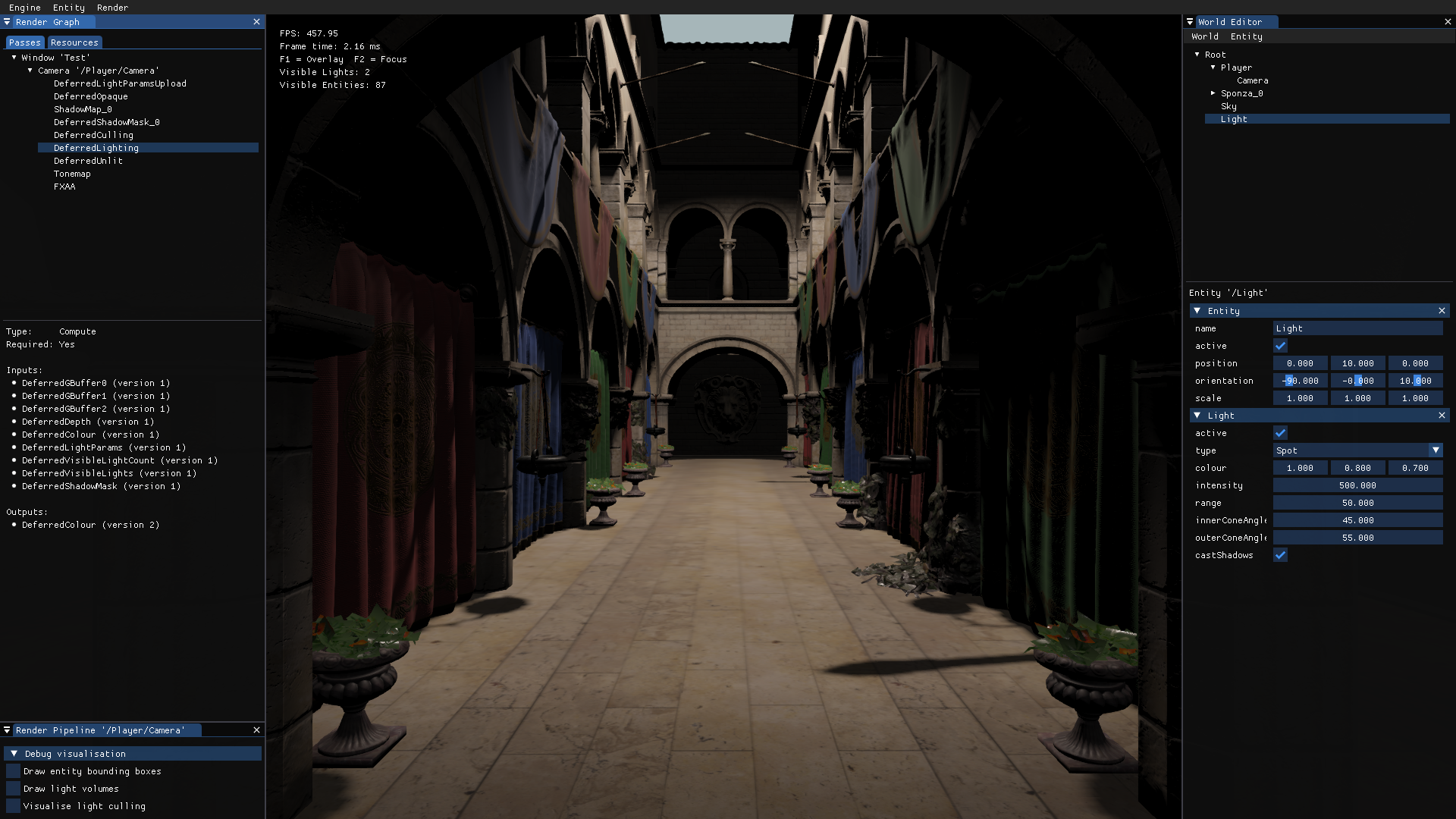
Task: Switch to the Resources tab
Action: 74,42
